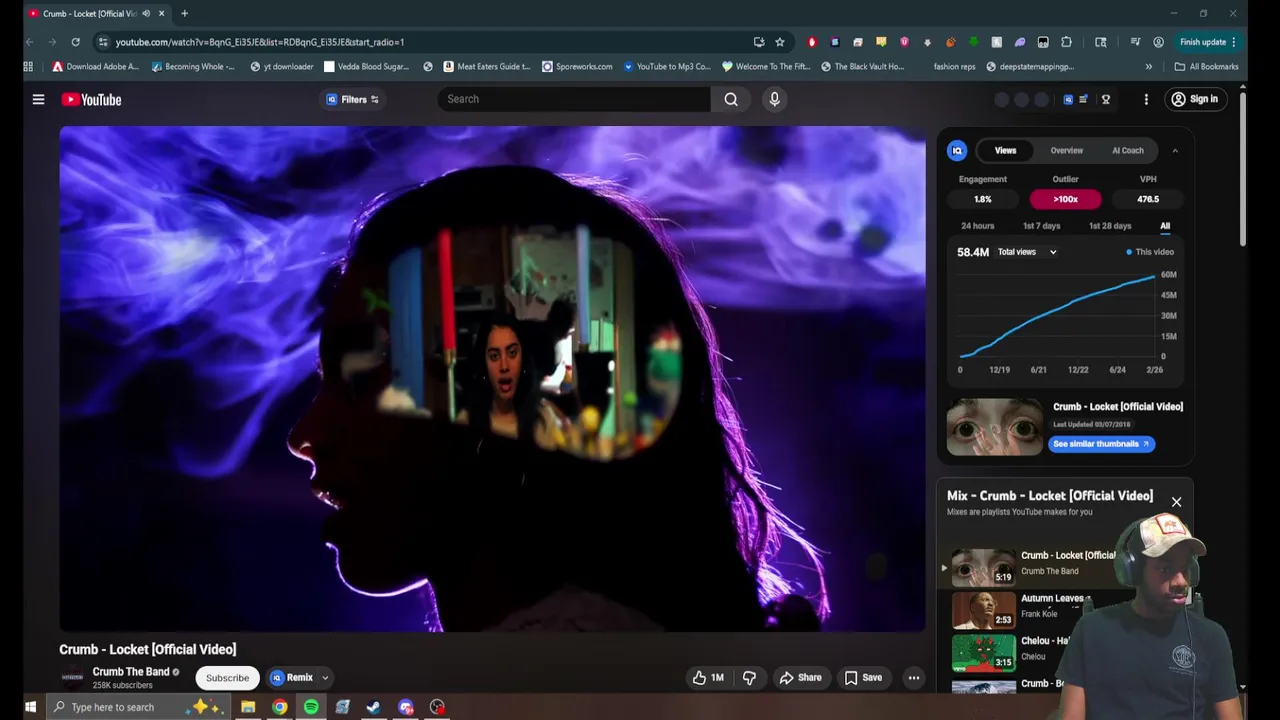Screen dimensions: 1280x720
Task: Click the video player area
Action: [x=492, y=379]
